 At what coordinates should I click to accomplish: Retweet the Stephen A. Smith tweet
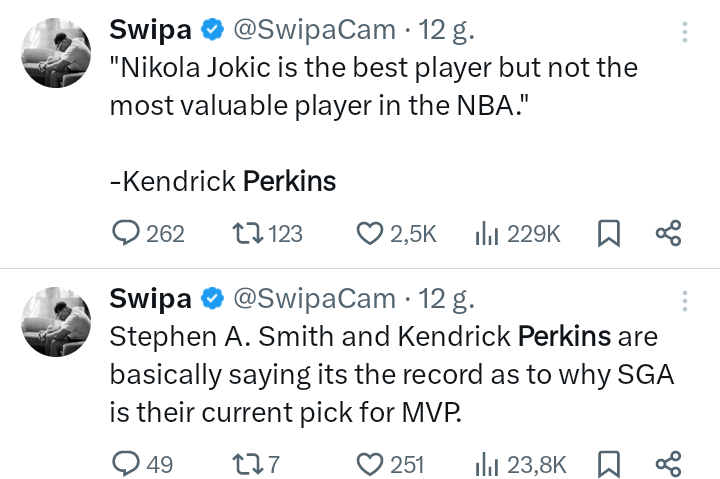pos(243,464)
